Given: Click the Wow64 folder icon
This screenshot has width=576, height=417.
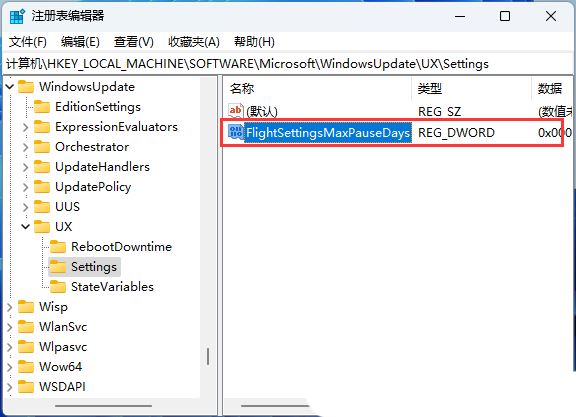Looking at the screenshot, I should click(26, 367).
